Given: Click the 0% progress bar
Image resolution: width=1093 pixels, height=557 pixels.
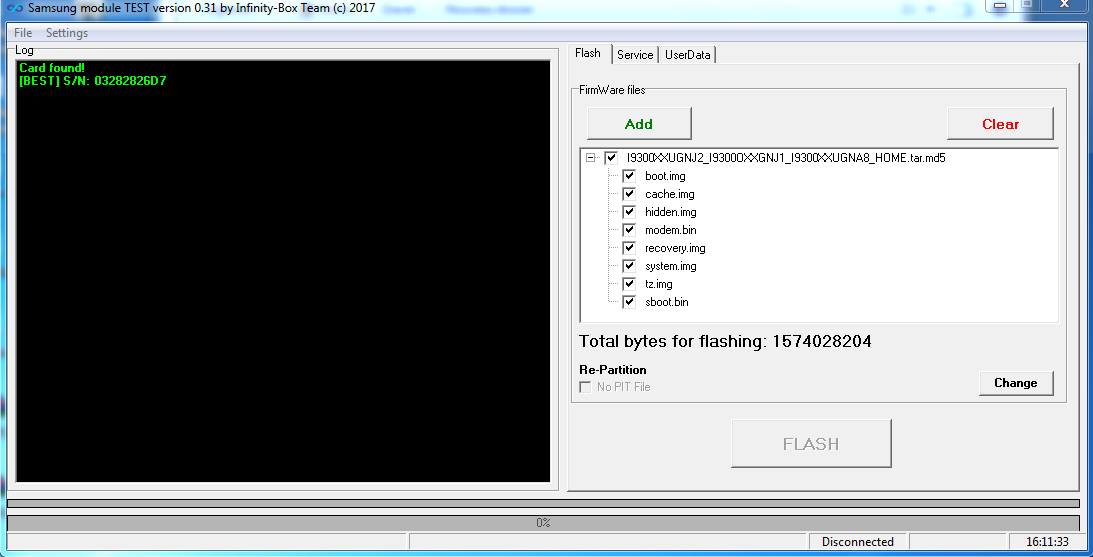Looking at the screenshot, I should tap(543, 523).
